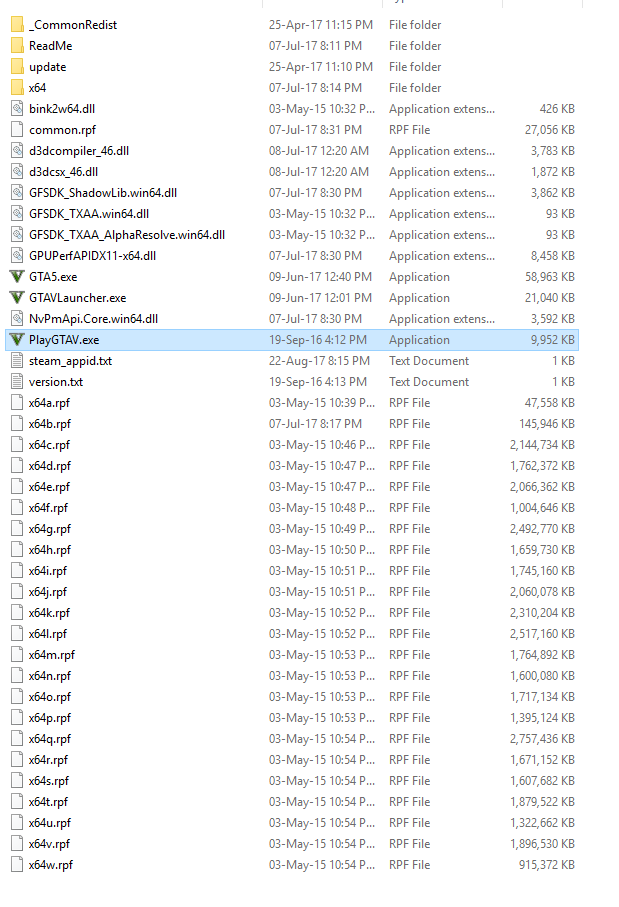Select the file name x64i.rpf
The width and height of the screenshot is (619, 907).
[48, 571]
